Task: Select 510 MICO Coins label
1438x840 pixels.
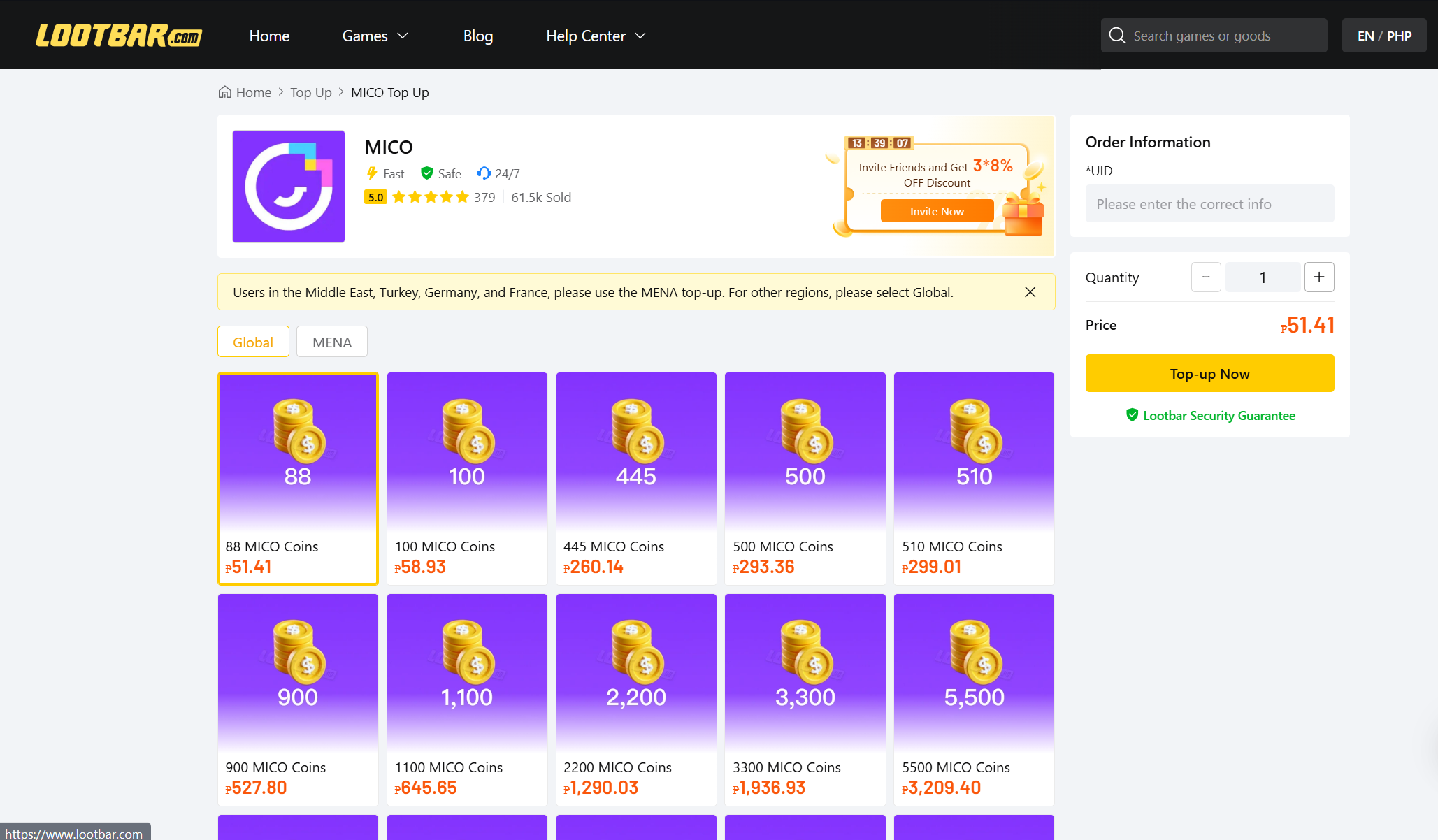Action: [952, 546]
